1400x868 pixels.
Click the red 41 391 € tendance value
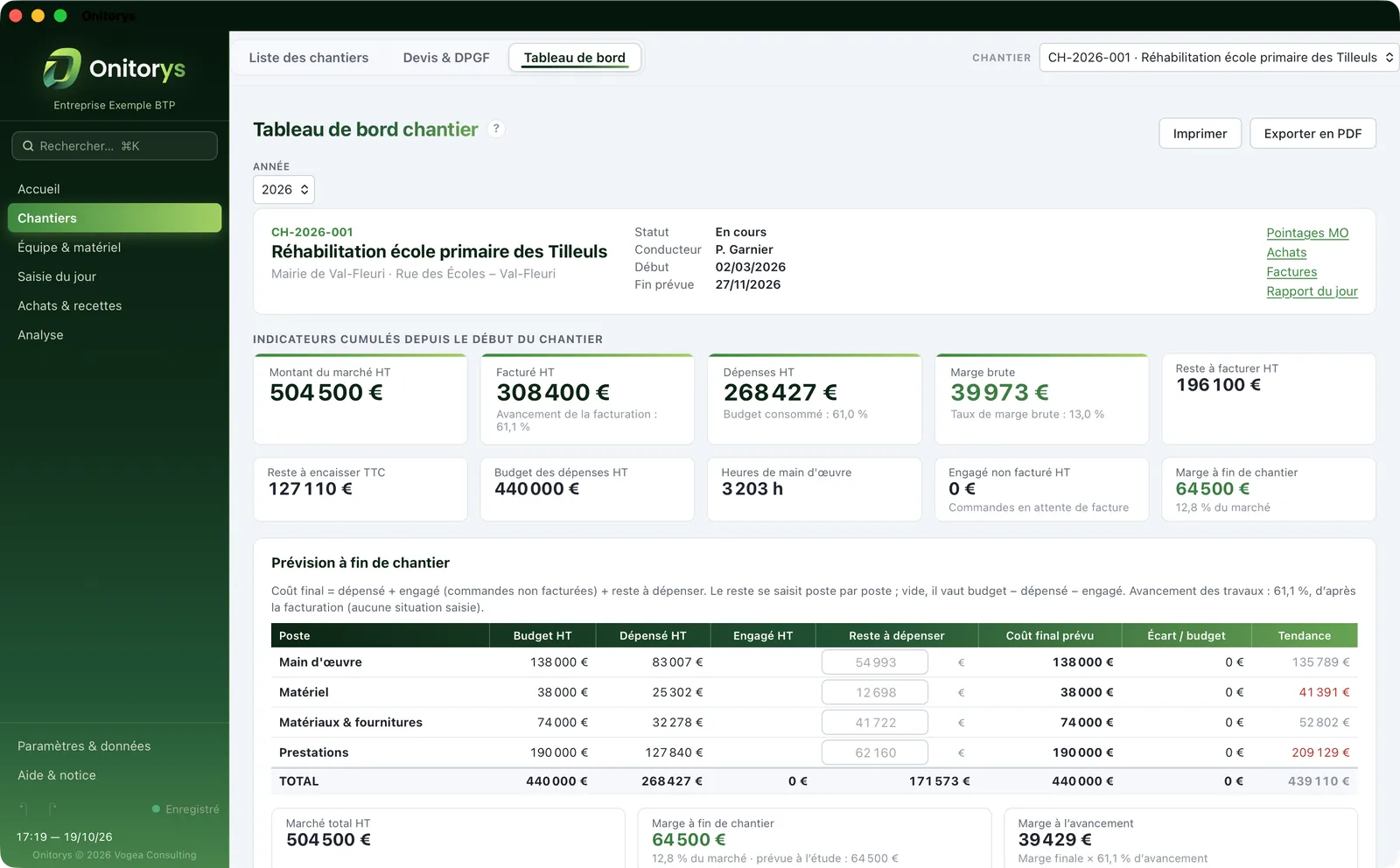coord(1324,692)
